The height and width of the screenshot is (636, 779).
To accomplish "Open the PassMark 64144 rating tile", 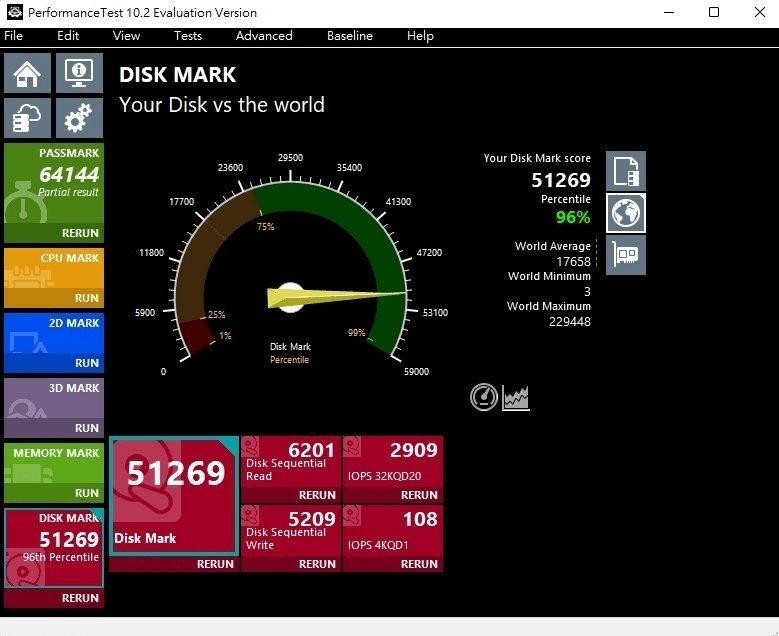I will (x=54, y=184).
